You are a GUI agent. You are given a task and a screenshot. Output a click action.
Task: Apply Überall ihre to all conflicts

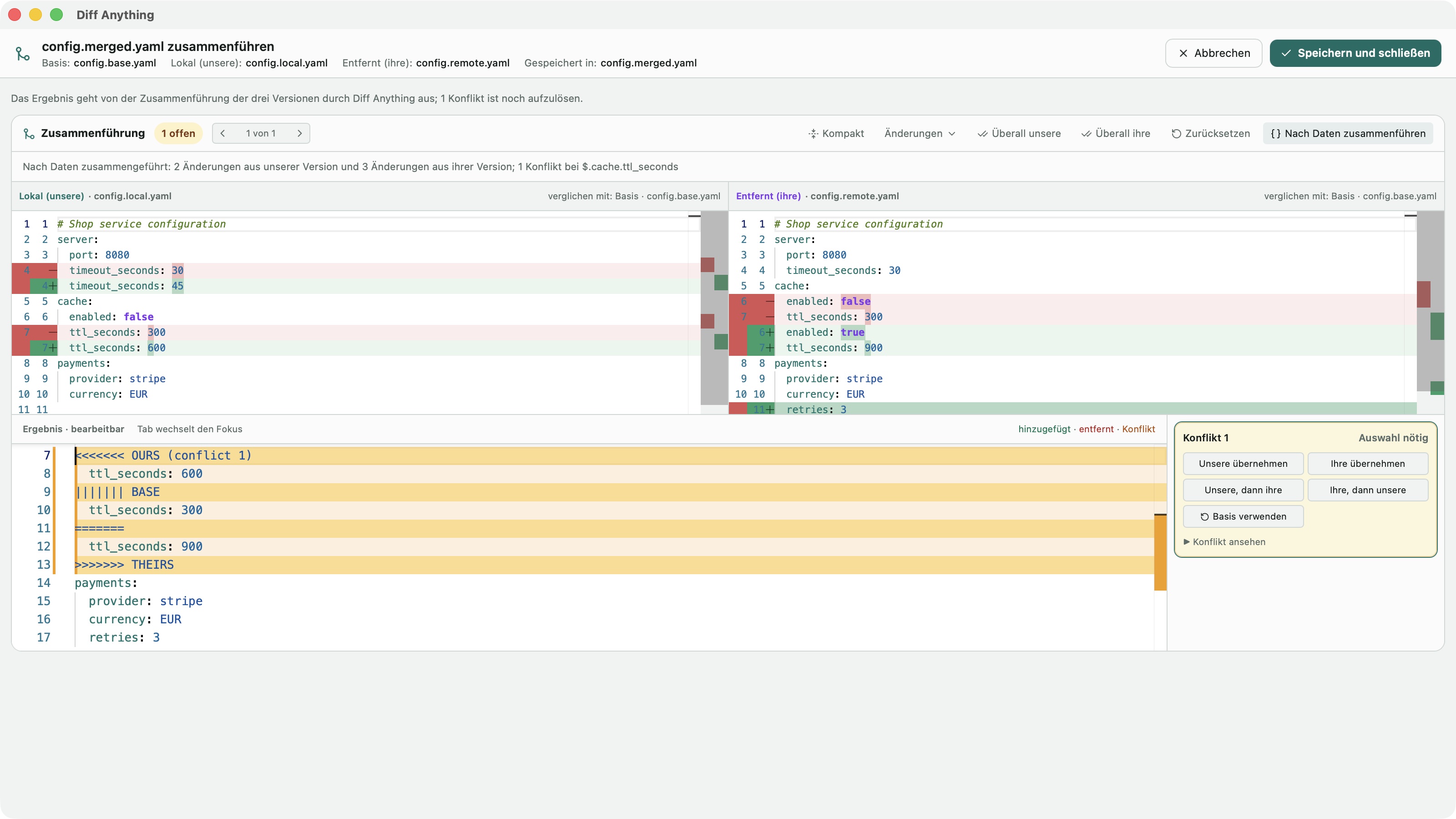[1116, 133]
